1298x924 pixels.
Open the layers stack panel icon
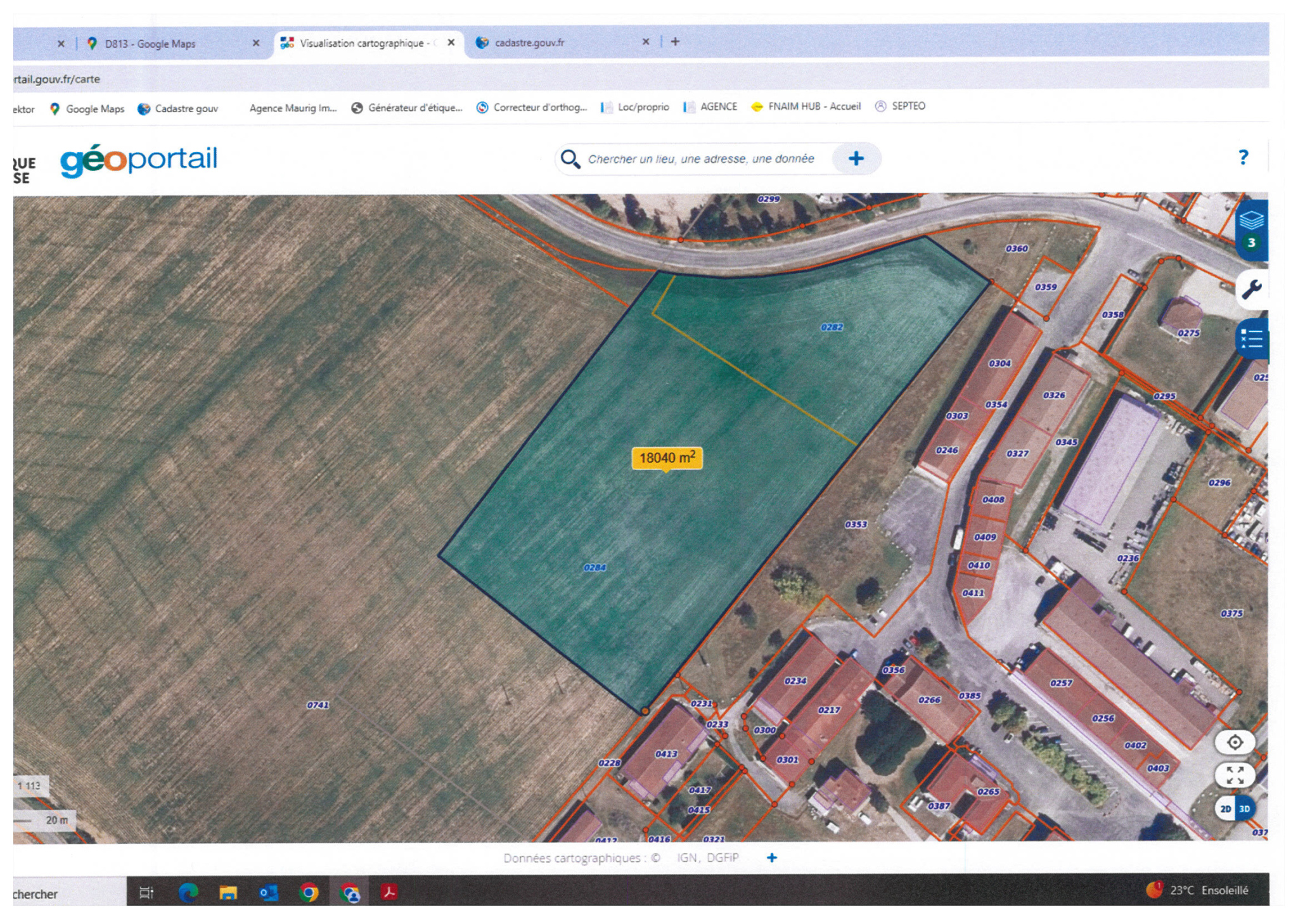coord(1251,221)
